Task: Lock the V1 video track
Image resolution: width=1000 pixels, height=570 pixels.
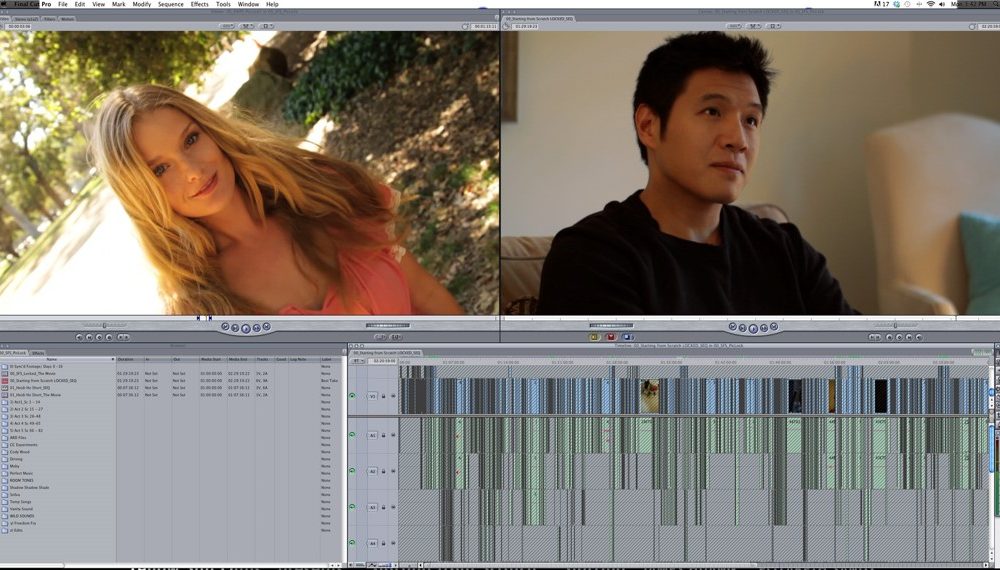Action: click(383, 396)
